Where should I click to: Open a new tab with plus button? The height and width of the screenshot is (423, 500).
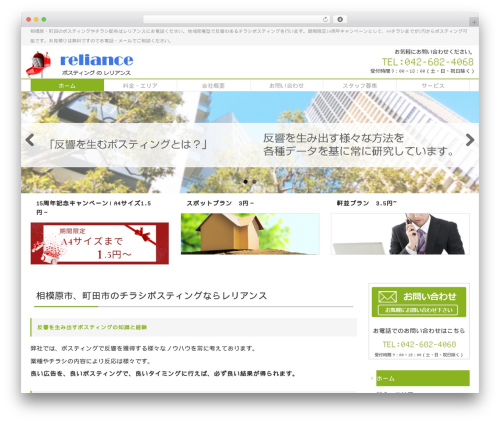tap(474, 22)
